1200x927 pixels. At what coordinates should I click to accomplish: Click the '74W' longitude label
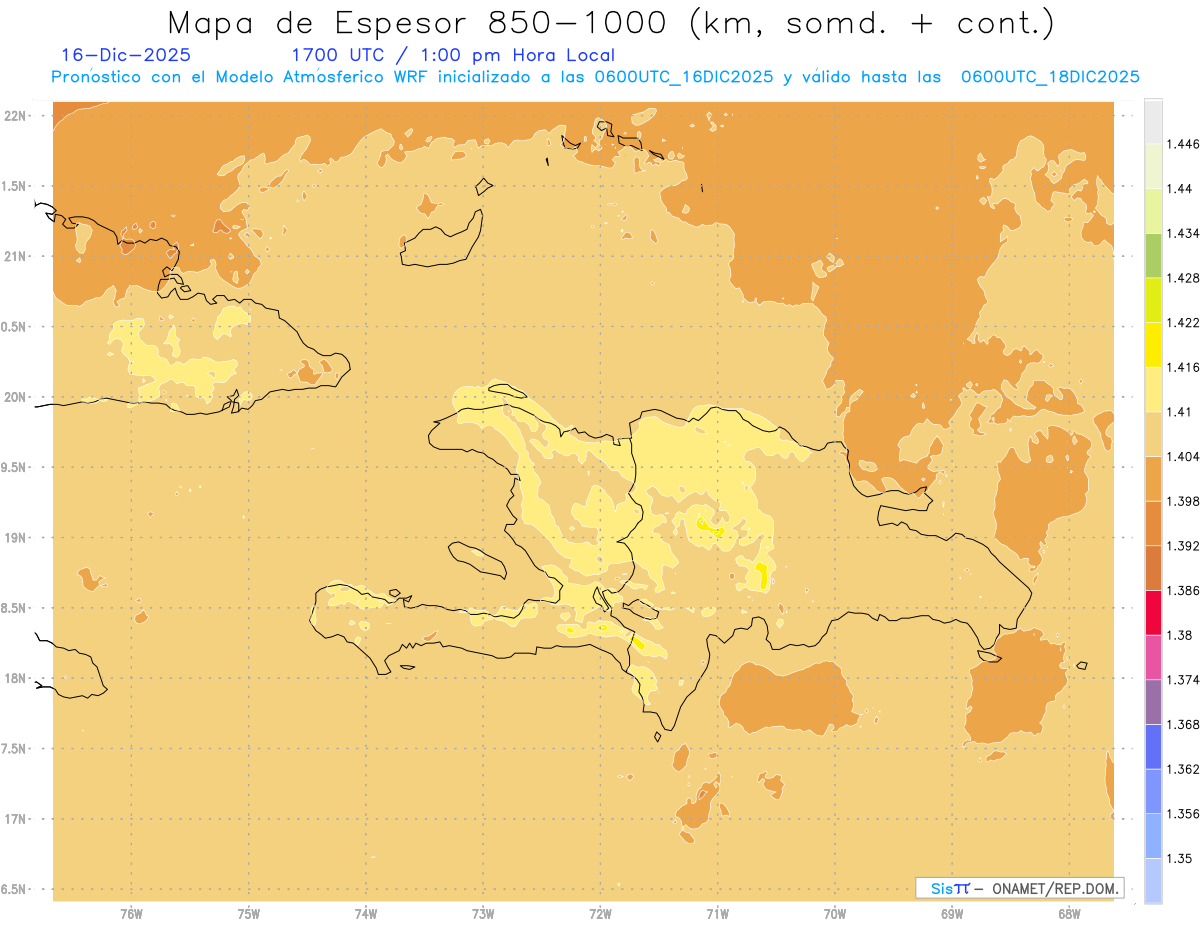click(366, 914)
